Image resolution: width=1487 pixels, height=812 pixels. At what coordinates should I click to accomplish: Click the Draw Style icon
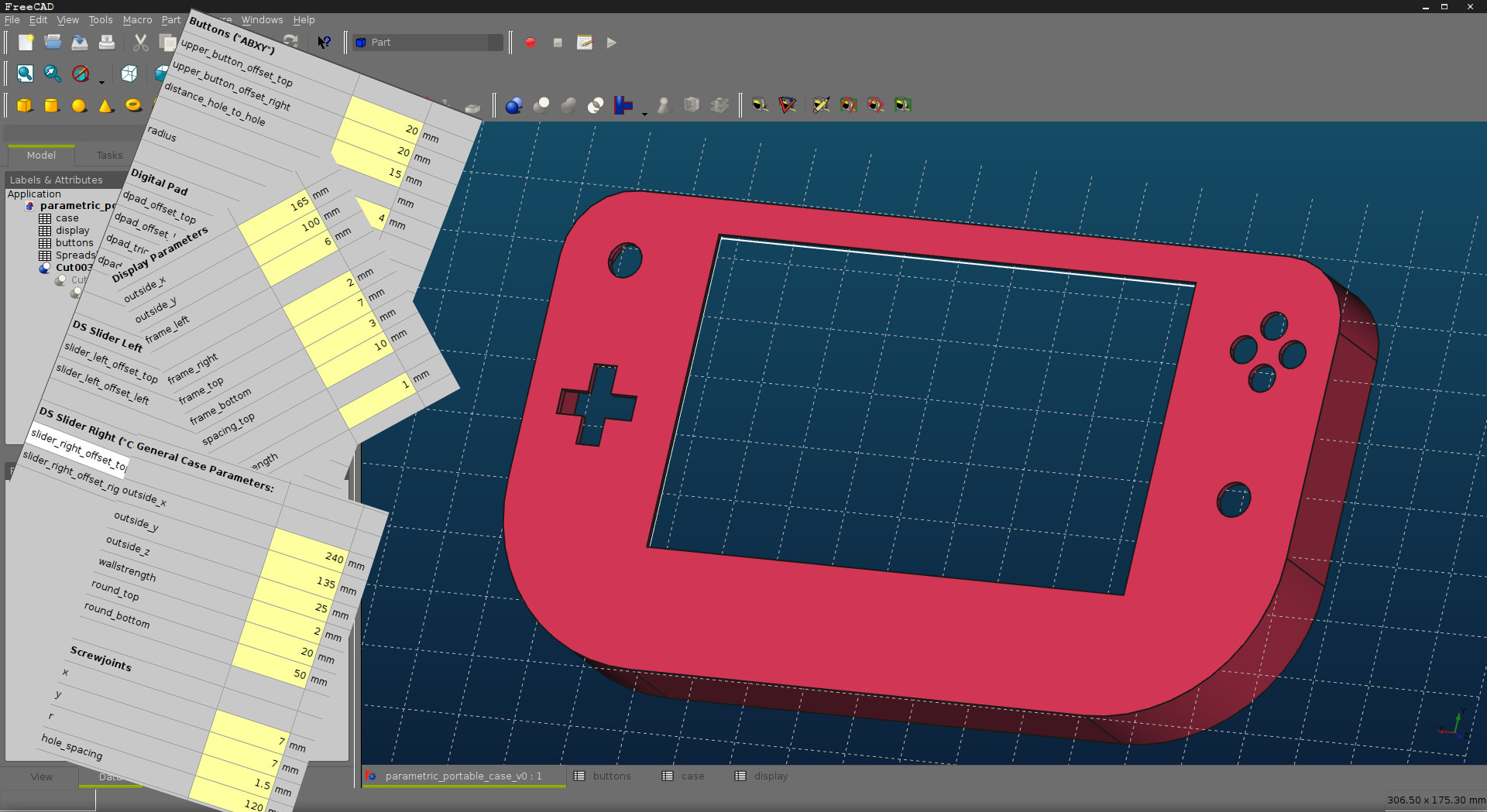(81, 74)
